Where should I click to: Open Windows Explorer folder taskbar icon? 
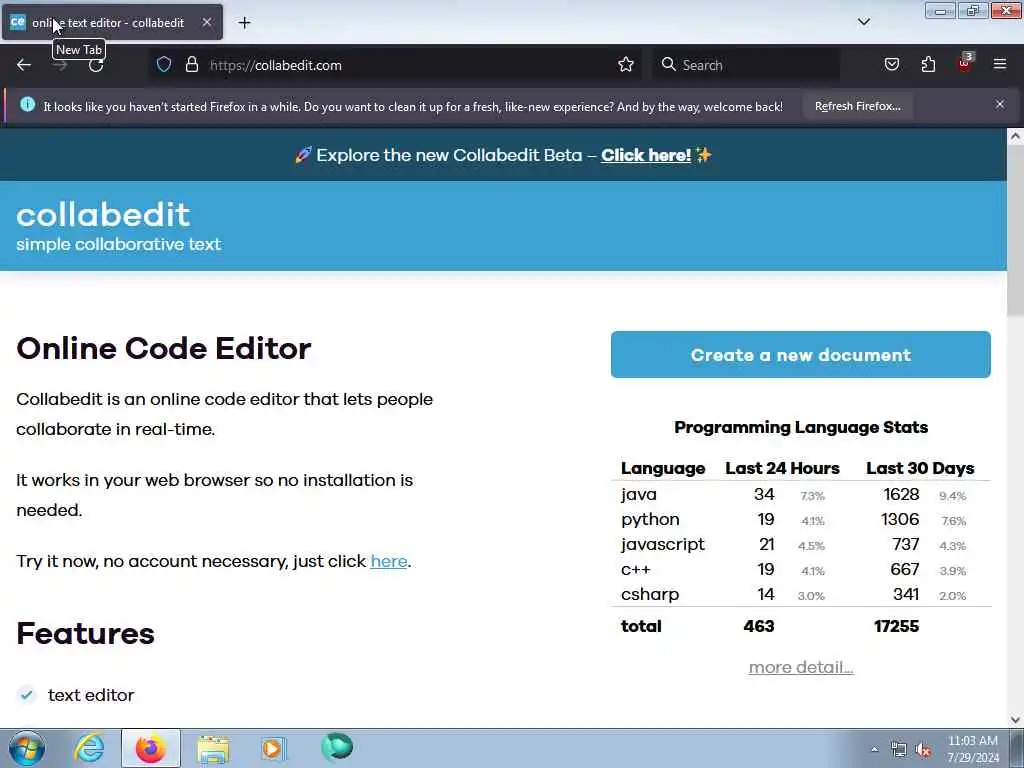[x=212, y=749]
